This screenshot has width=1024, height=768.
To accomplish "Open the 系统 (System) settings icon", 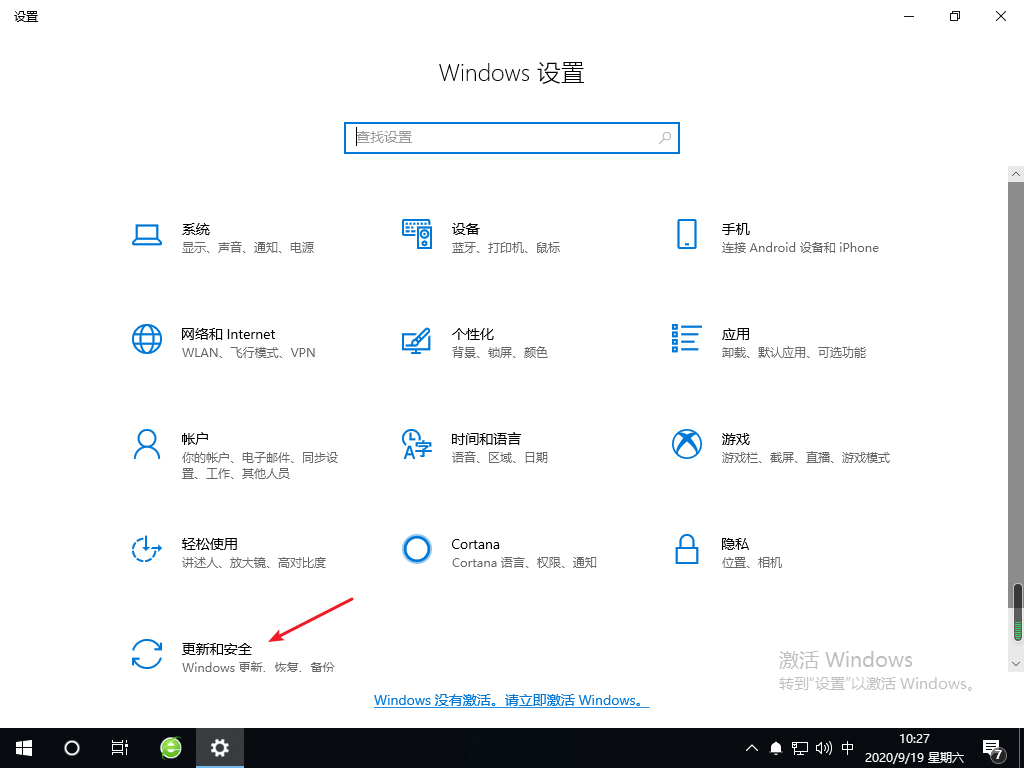I will coord(147,234).
